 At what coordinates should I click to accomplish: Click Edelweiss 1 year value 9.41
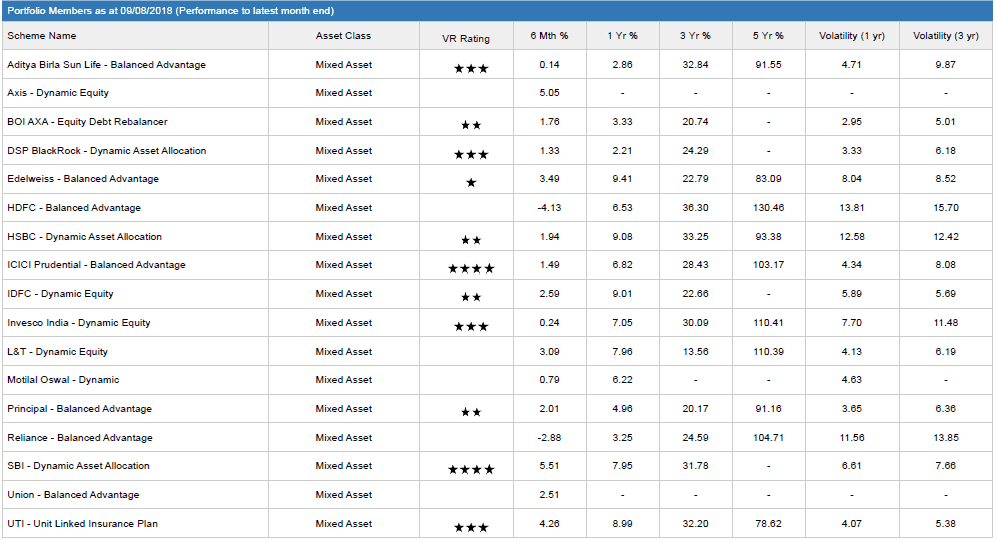622,179
